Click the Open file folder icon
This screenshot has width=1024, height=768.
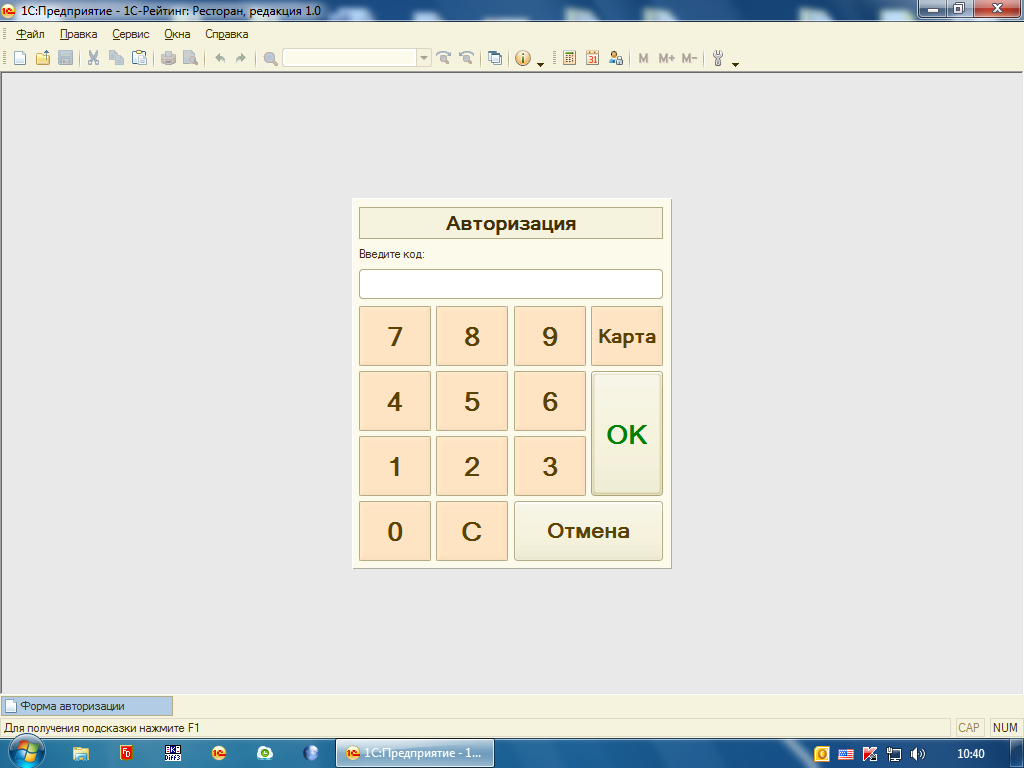click(x=43, y=58)
